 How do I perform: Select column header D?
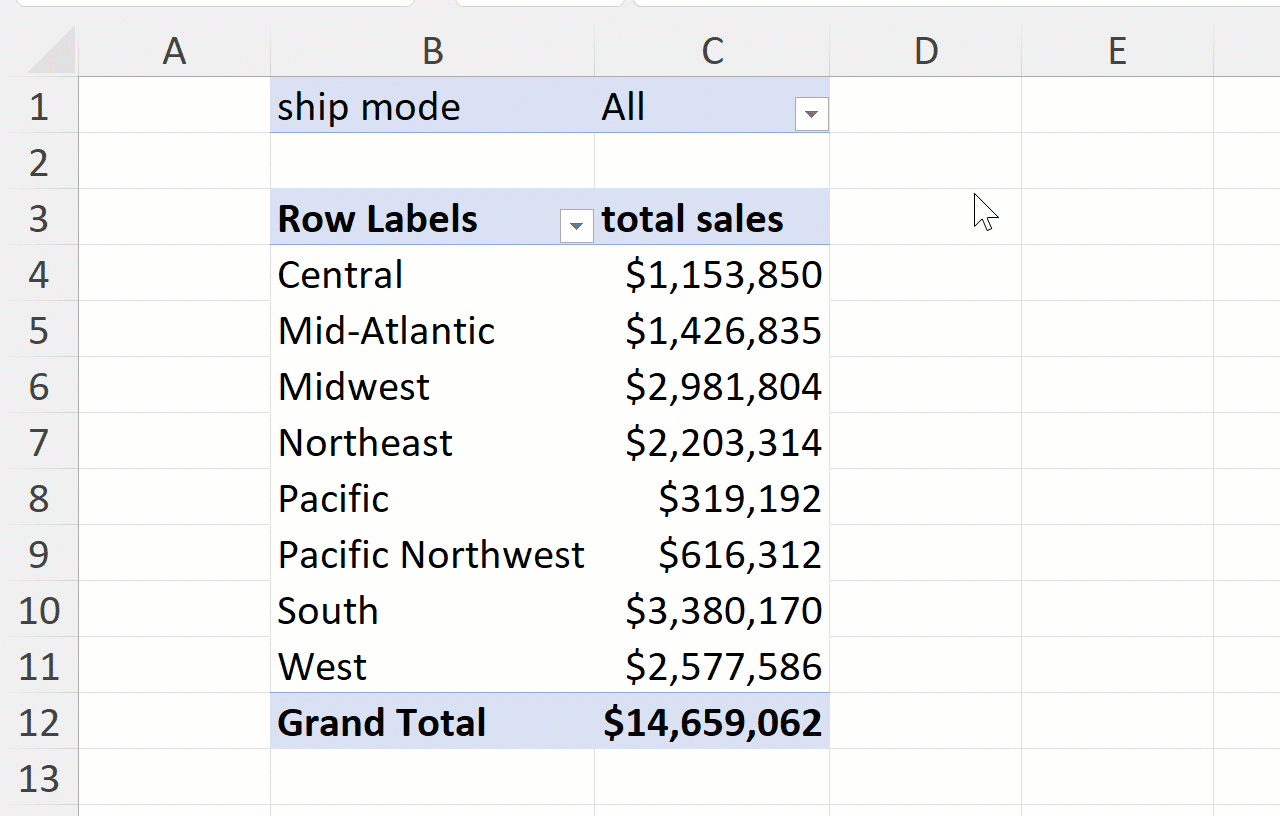point(925,50)
